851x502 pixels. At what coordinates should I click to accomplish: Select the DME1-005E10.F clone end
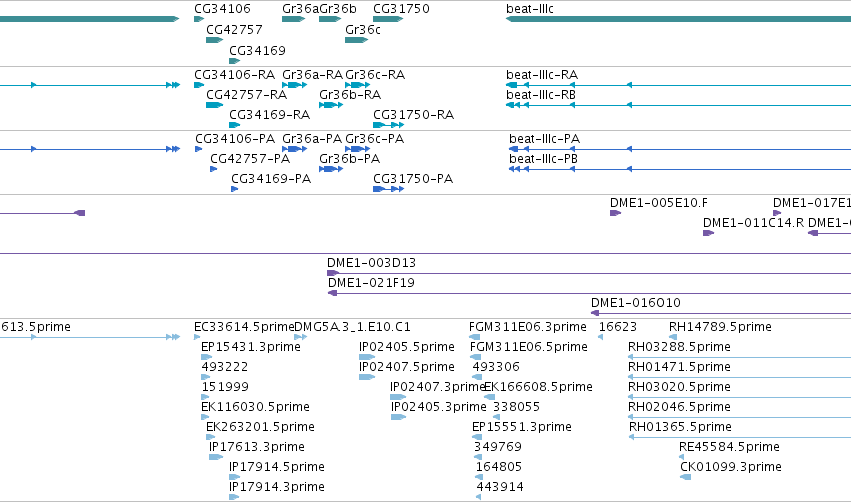click(615, 213)
